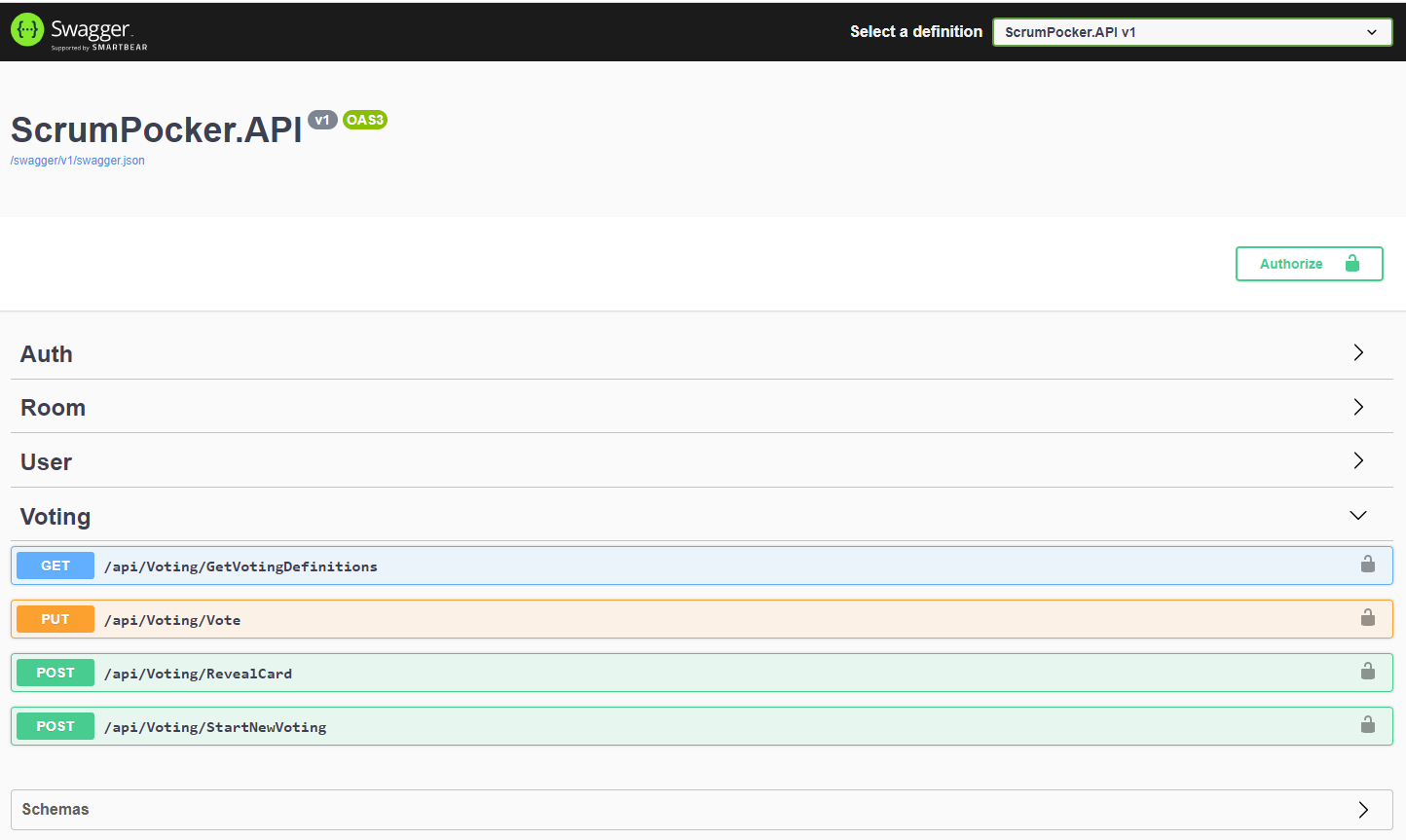This screenshot has width=1406, height=840.
Task: Click the lock icon on StartNewVoting row
Action: (x=1368, y=725)
